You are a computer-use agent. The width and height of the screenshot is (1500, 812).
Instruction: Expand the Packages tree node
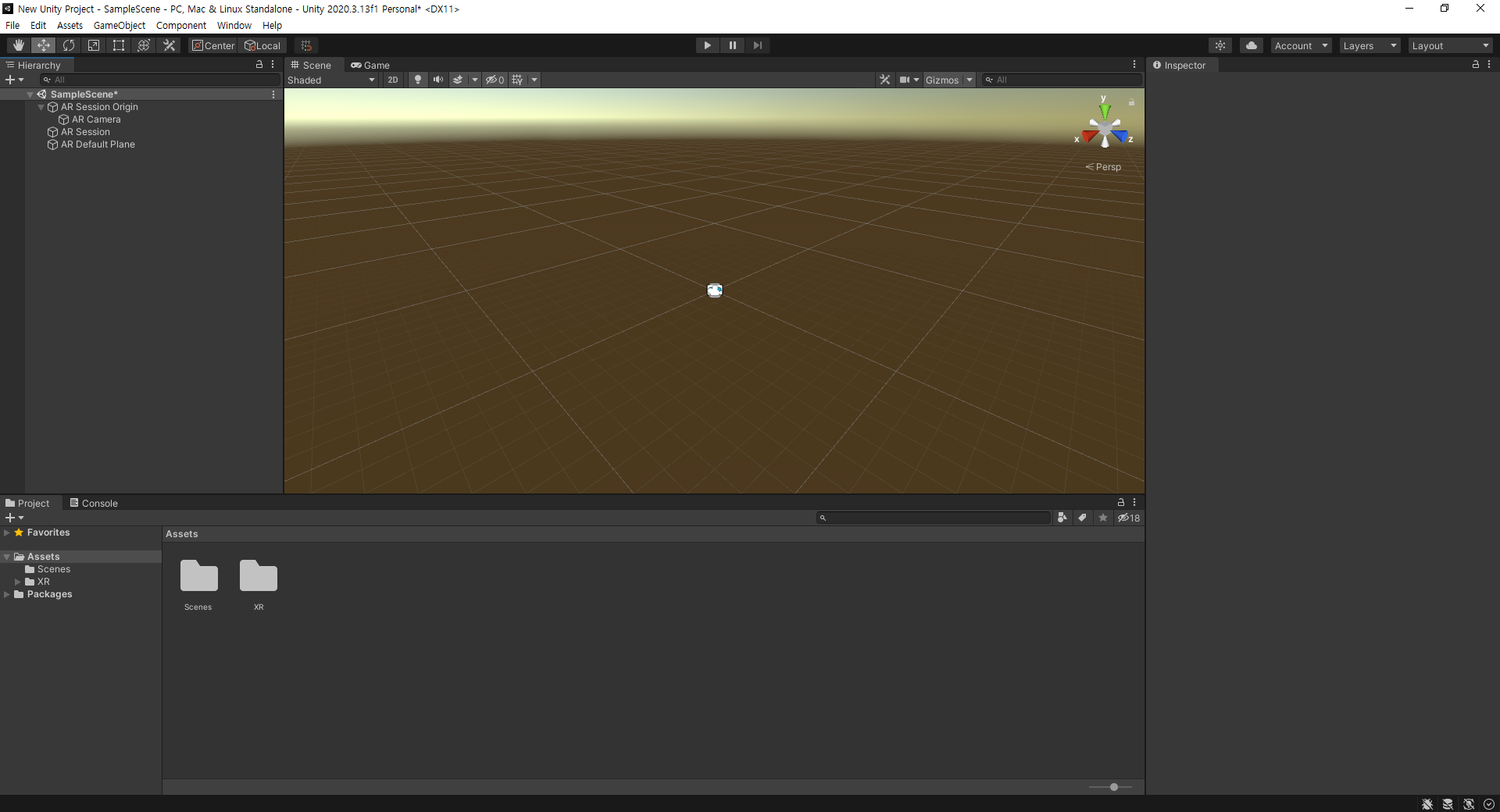click(7, 594)
